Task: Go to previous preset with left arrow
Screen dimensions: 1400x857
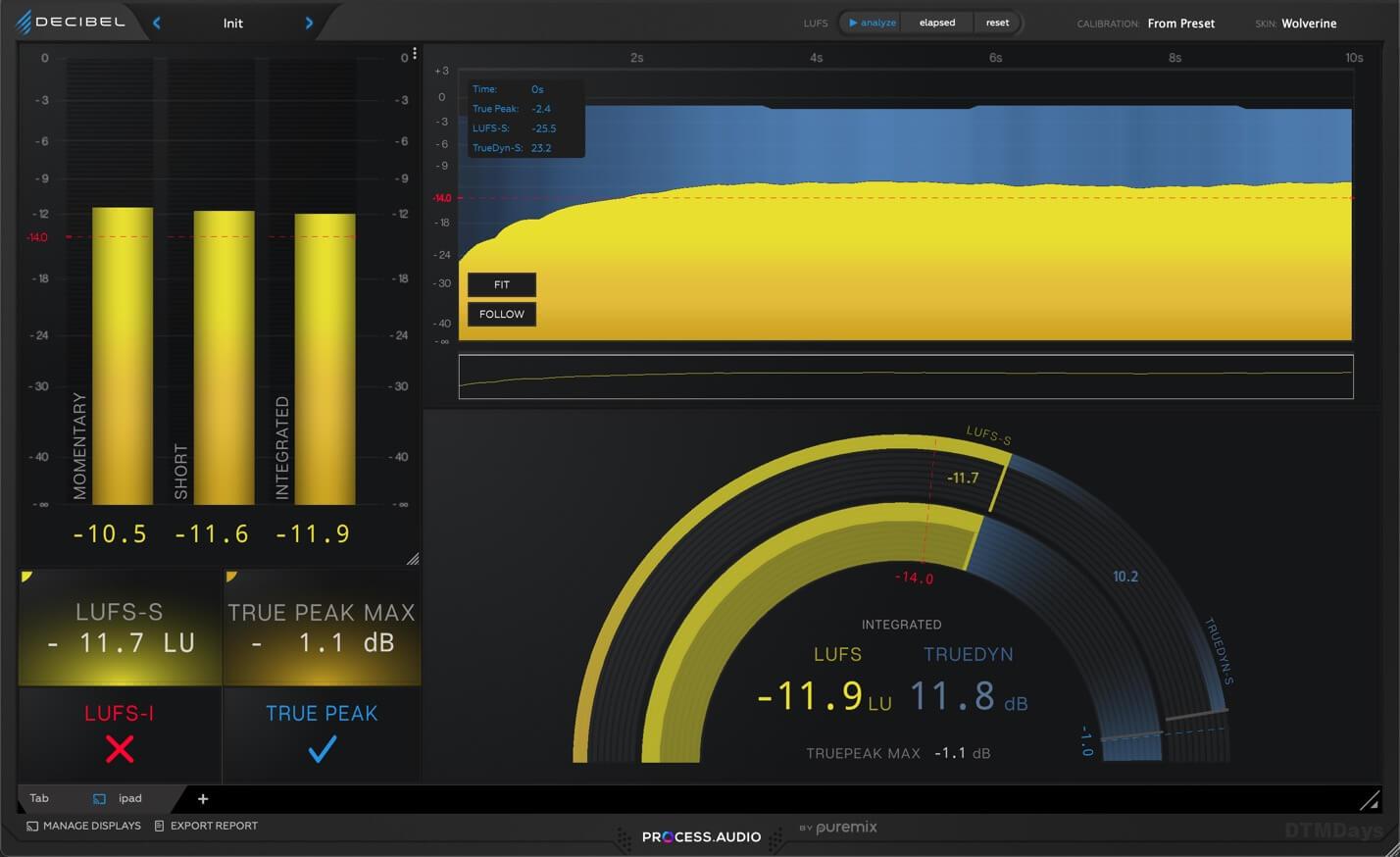Action: [157, 22]
